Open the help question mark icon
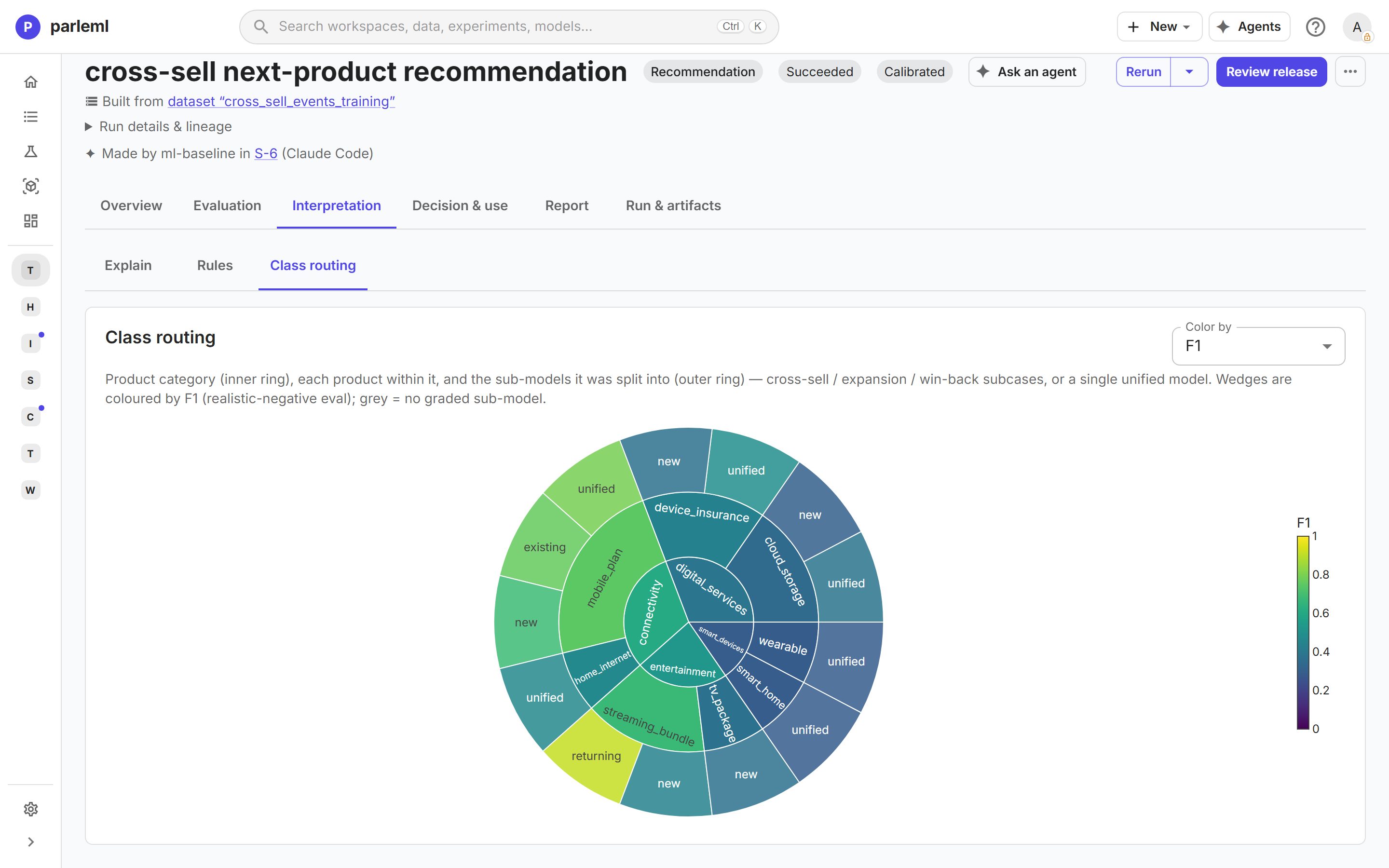 coord(1315,27)
